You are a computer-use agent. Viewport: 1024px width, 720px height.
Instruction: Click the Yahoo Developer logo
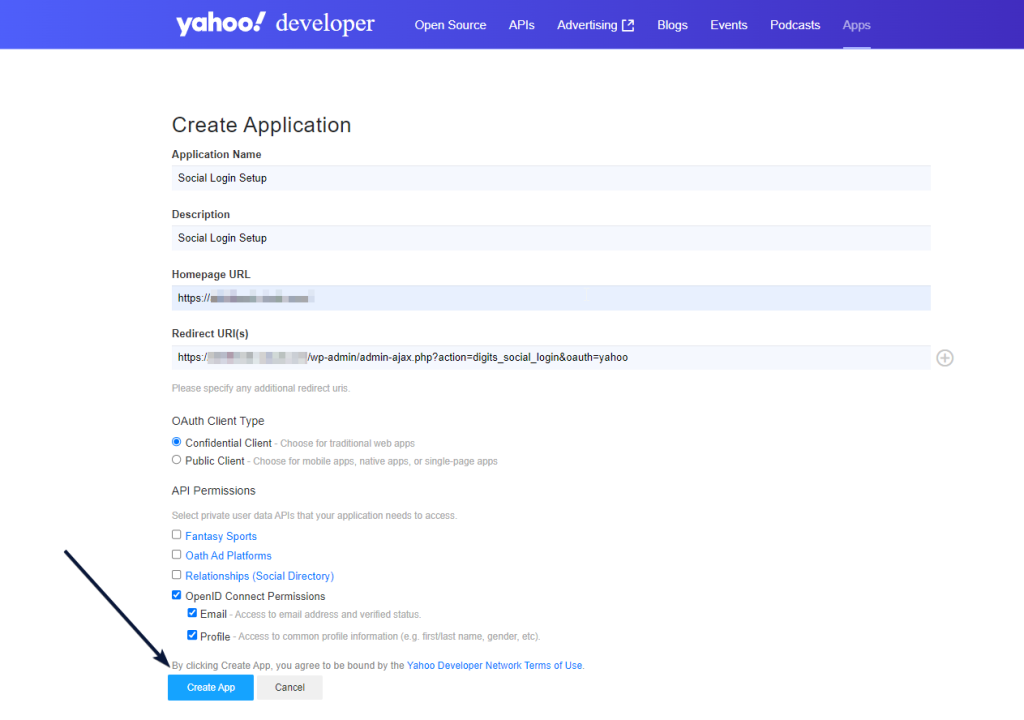[275, 24]
